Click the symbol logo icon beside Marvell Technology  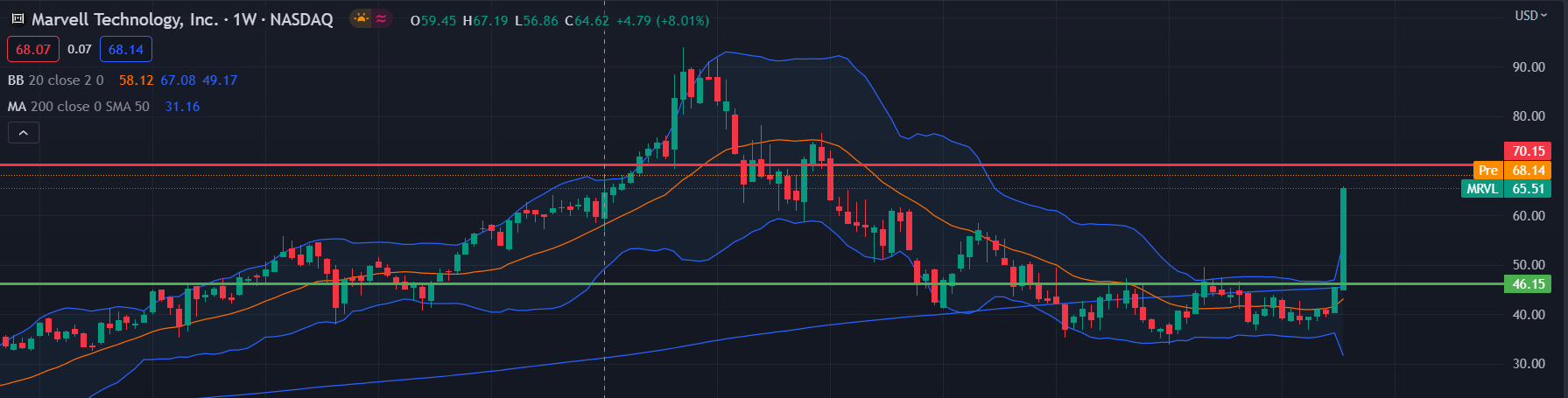coord(18,19)
